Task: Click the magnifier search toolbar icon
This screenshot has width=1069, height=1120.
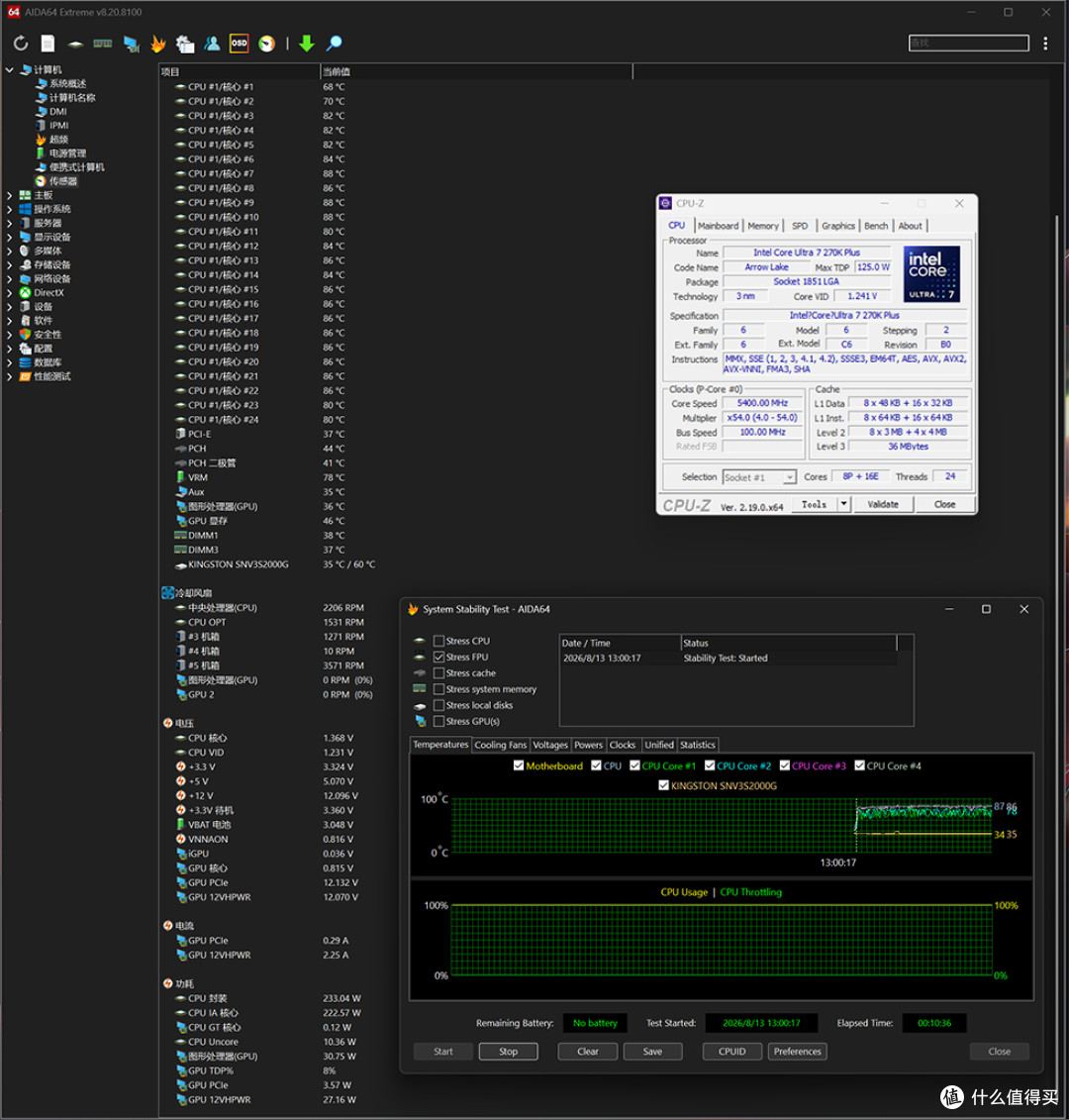Action: [334, 44]
